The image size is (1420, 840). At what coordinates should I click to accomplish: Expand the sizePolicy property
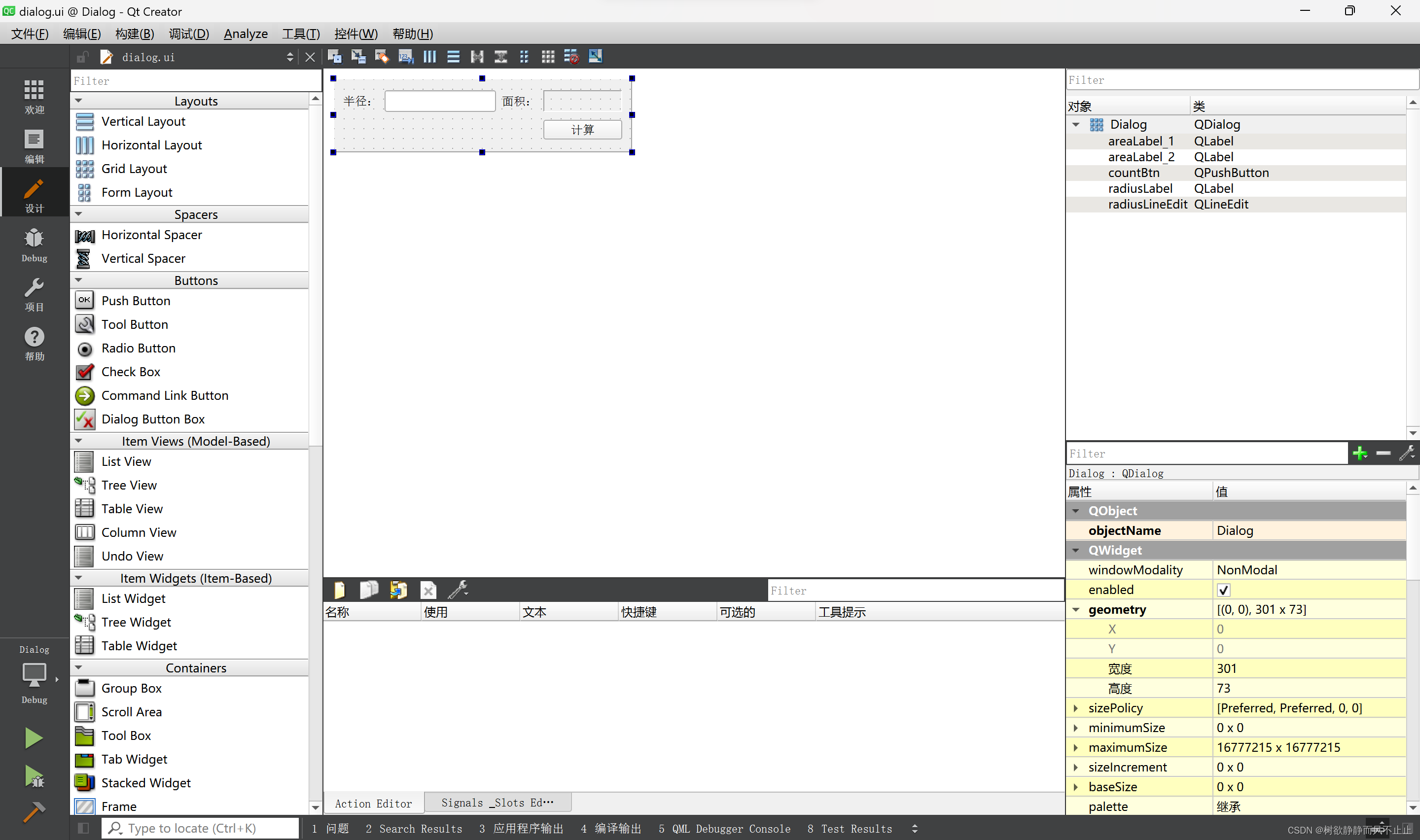point(1076,708)
